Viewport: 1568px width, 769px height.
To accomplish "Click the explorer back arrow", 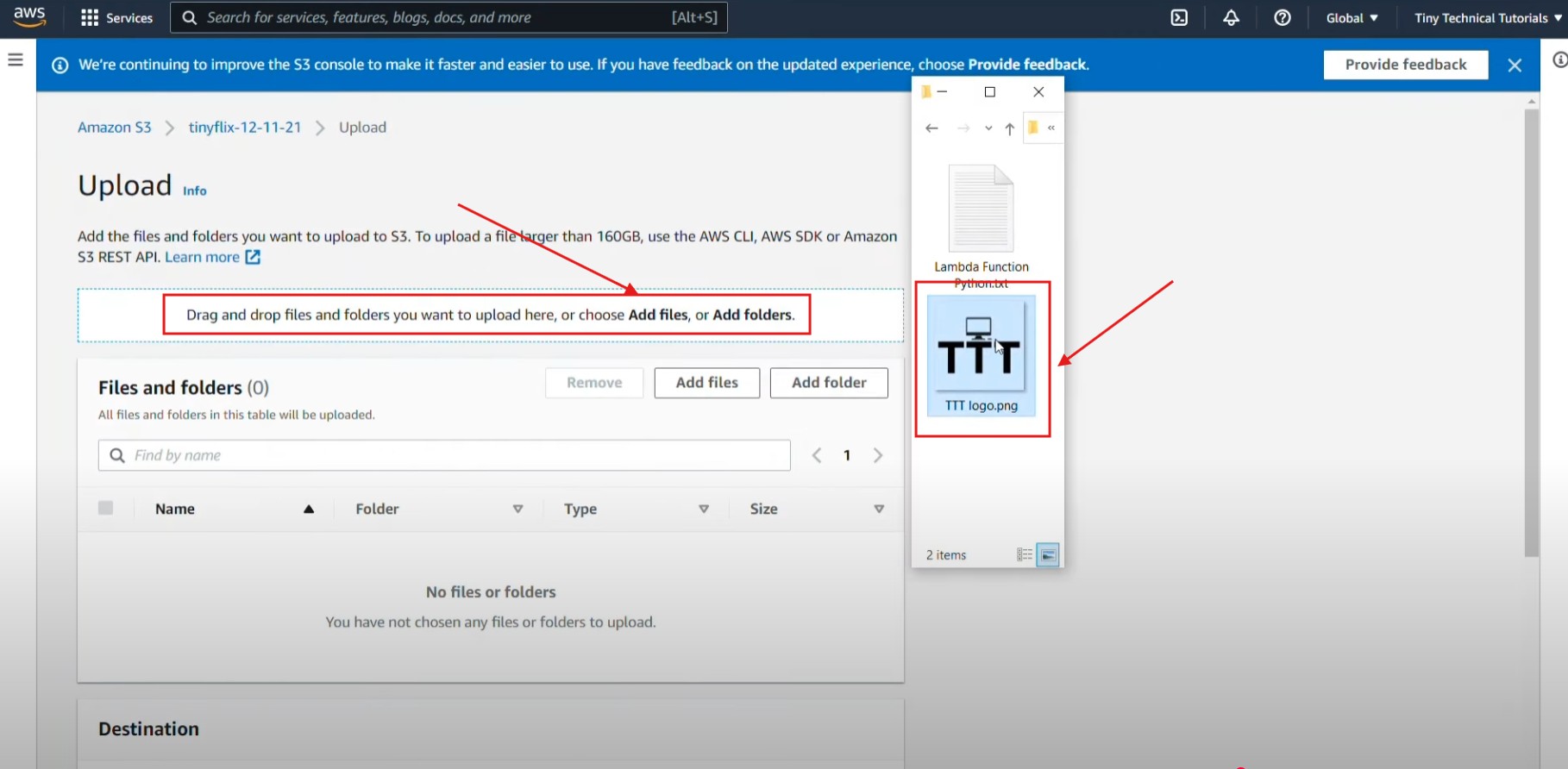I will point(931,128).
